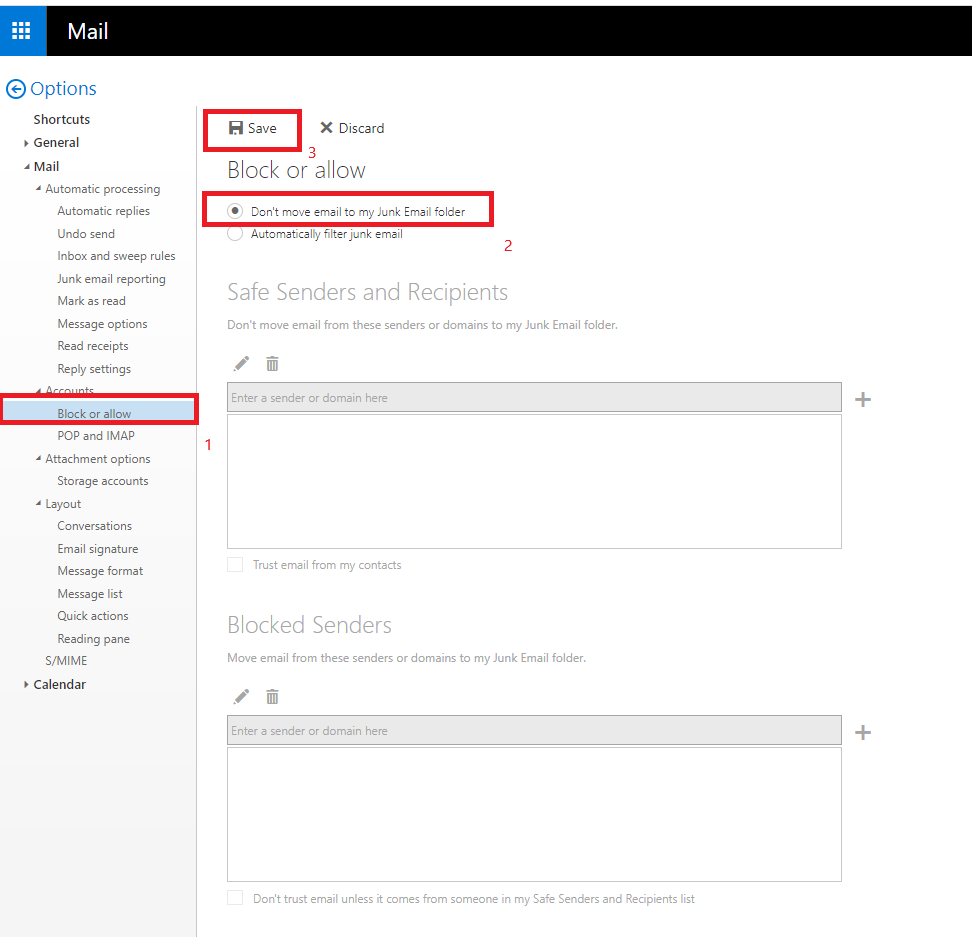Click the pencil edit icon under Safe Senders
Screen dimensions: 972x937
[241, 364]
